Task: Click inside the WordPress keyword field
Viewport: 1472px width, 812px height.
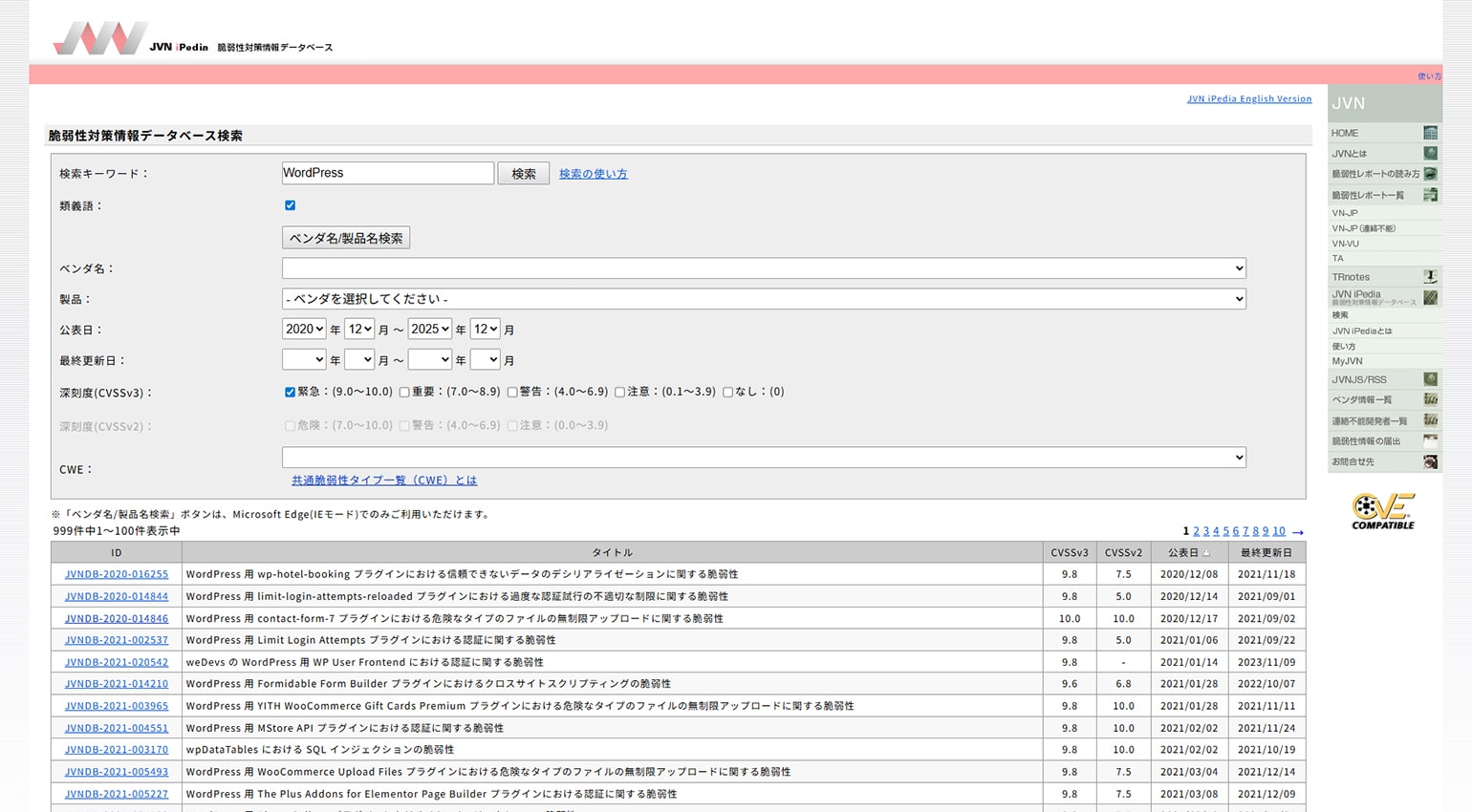Action: click(x=387, y=173)
